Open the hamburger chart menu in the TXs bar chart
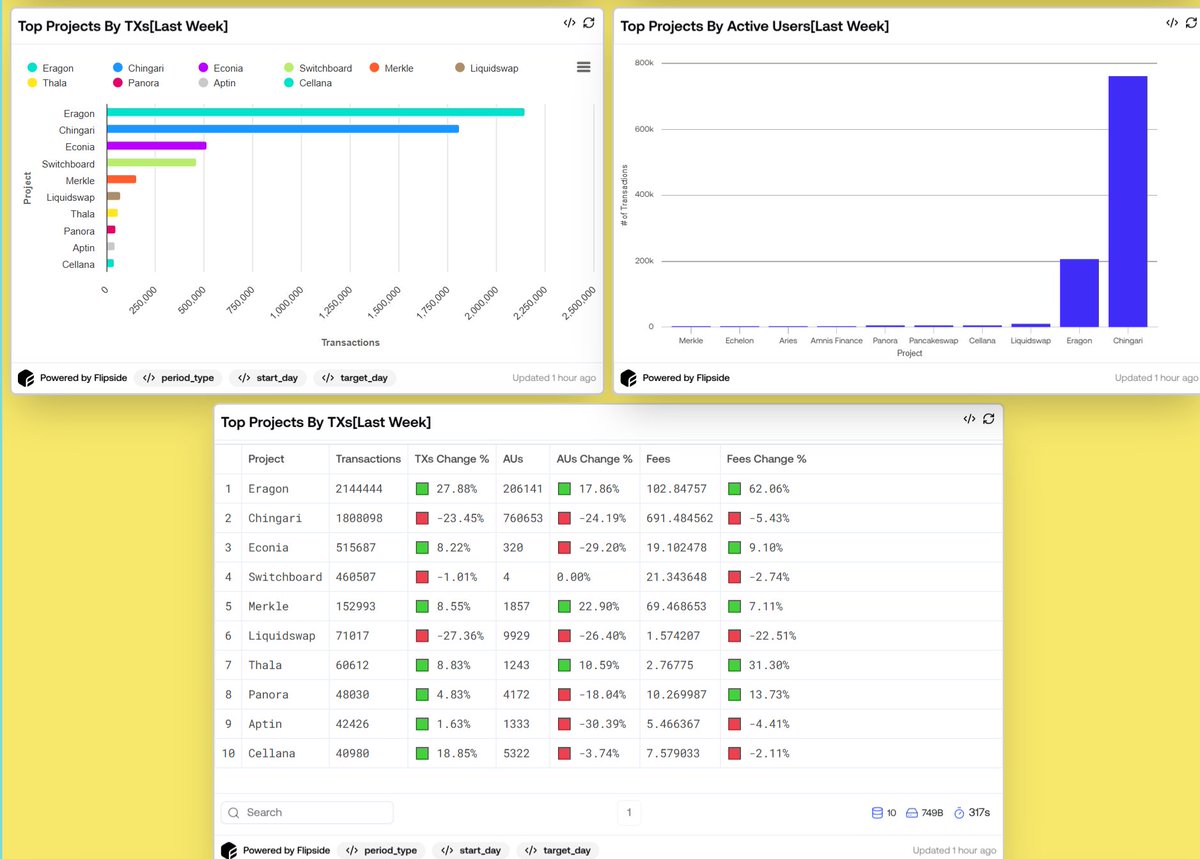This screenshot has width=1200, height=859. [584, 67]
